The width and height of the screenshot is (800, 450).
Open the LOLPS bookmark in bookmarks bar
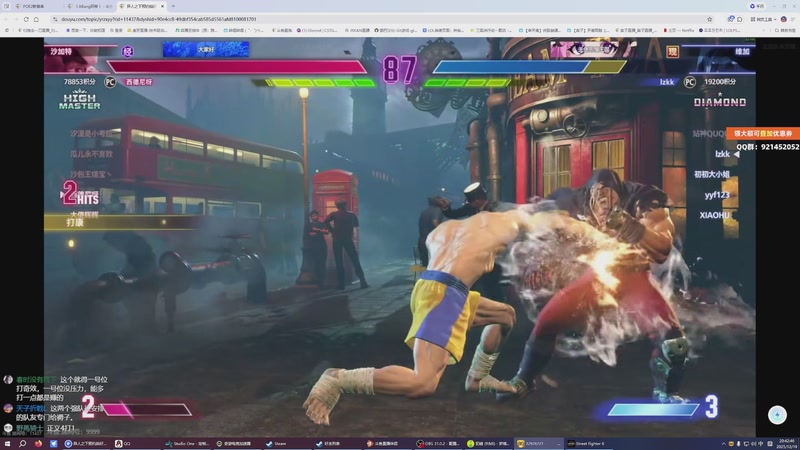[x=719, y=31]
